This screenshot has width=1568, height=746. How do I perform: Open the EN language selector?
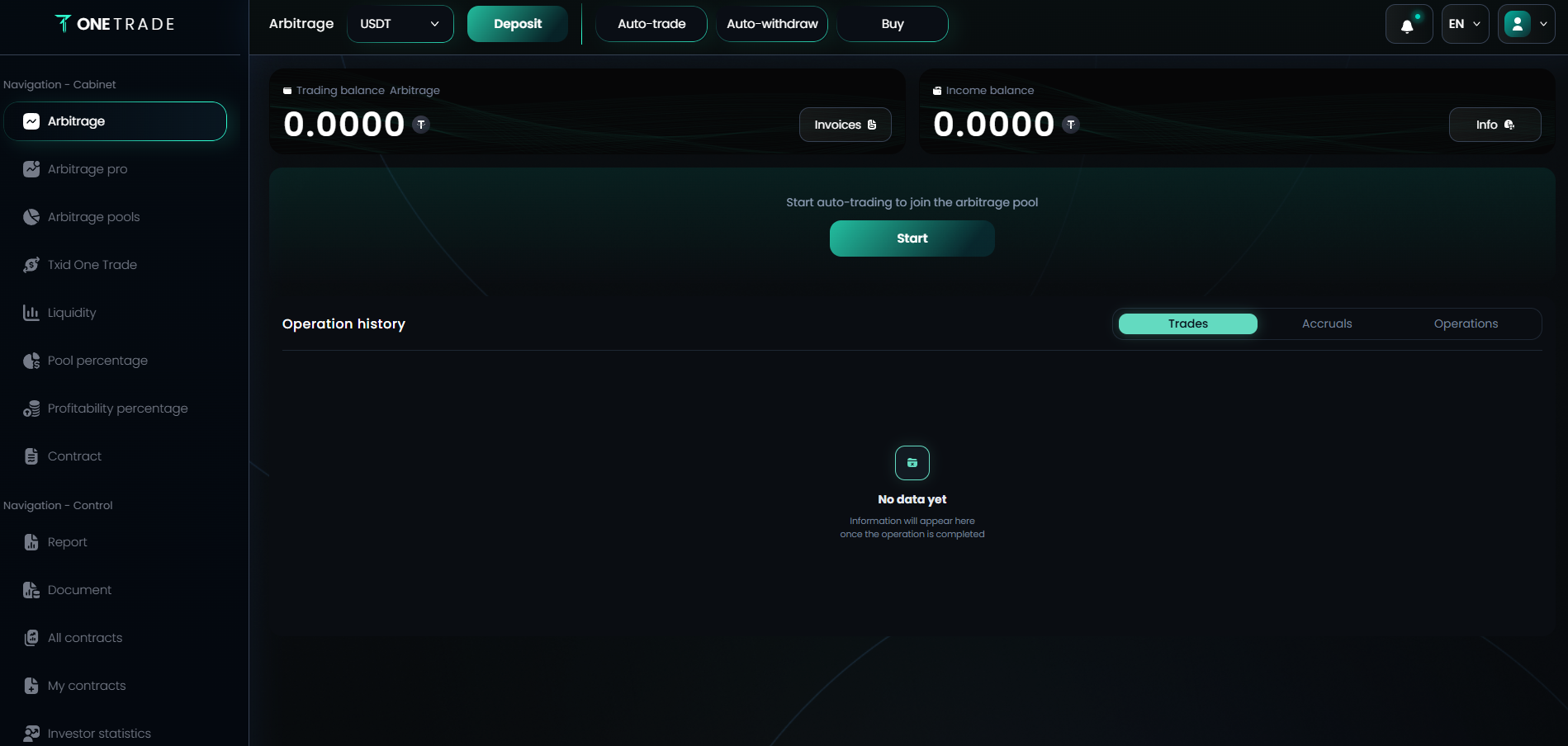pos(1465,24)
